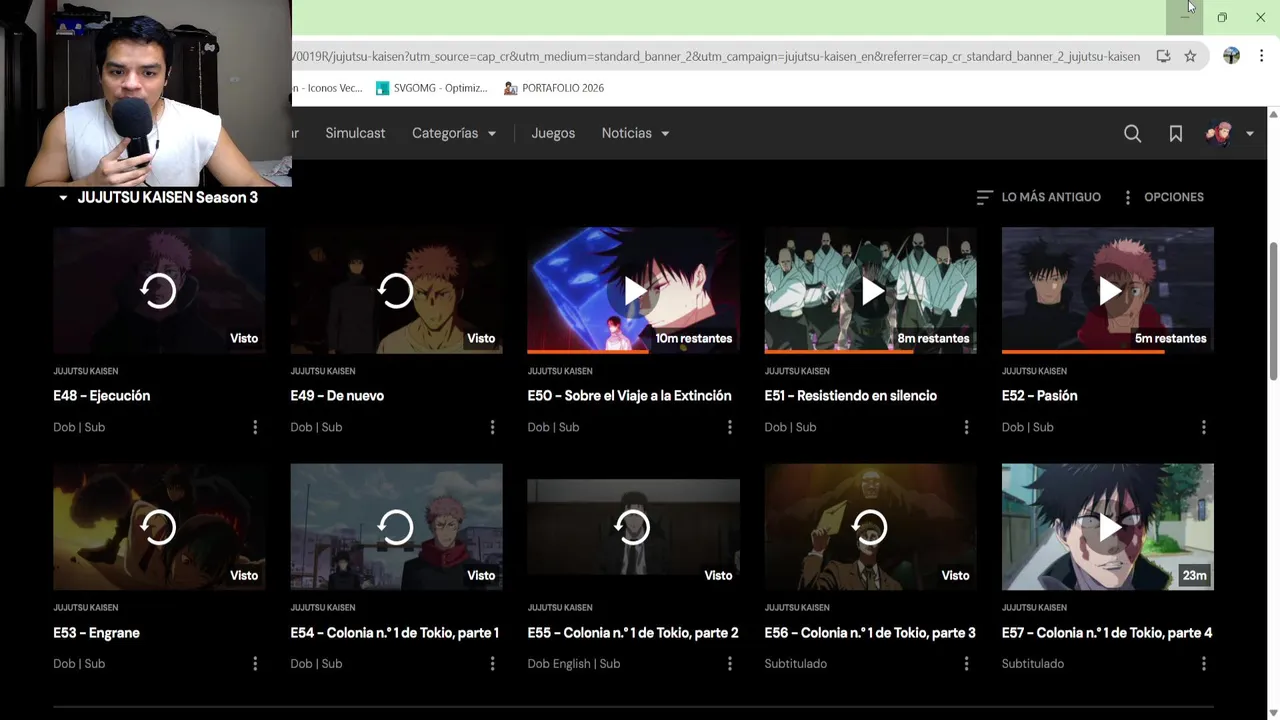The image size is (1280, 720).
Task: Replay episode E53 – Engrane
Action: [158, 527]
